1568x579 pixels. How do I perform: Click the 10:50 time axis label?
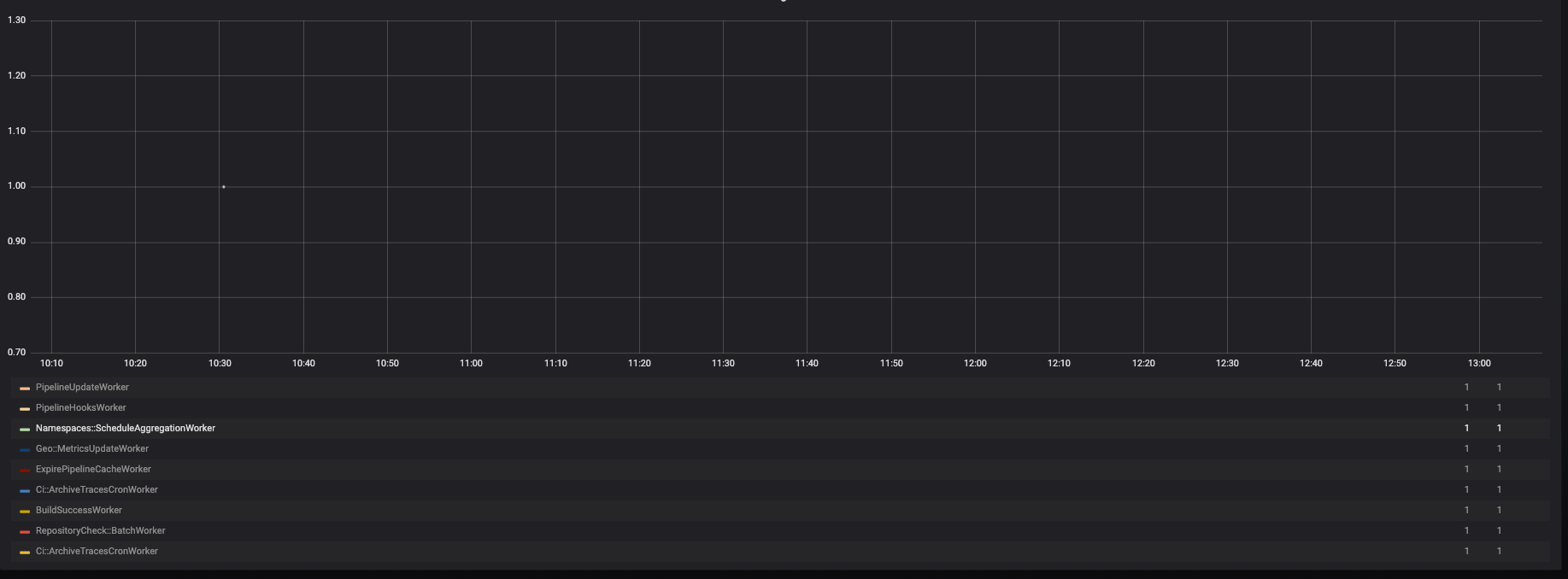click(x=387, y=364)
